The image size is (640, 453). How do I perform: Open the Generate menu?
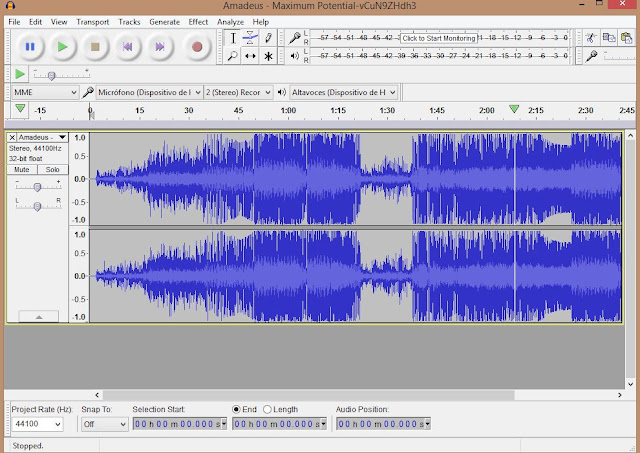click(x=164, y=22)
